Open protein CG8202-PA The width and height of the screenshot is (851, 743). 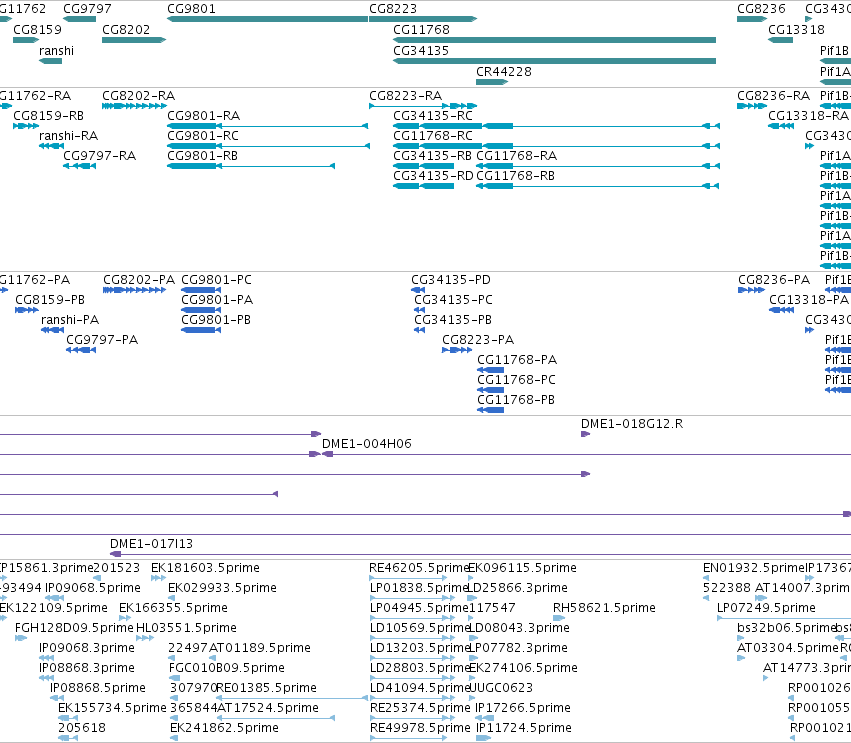[139, 280]
